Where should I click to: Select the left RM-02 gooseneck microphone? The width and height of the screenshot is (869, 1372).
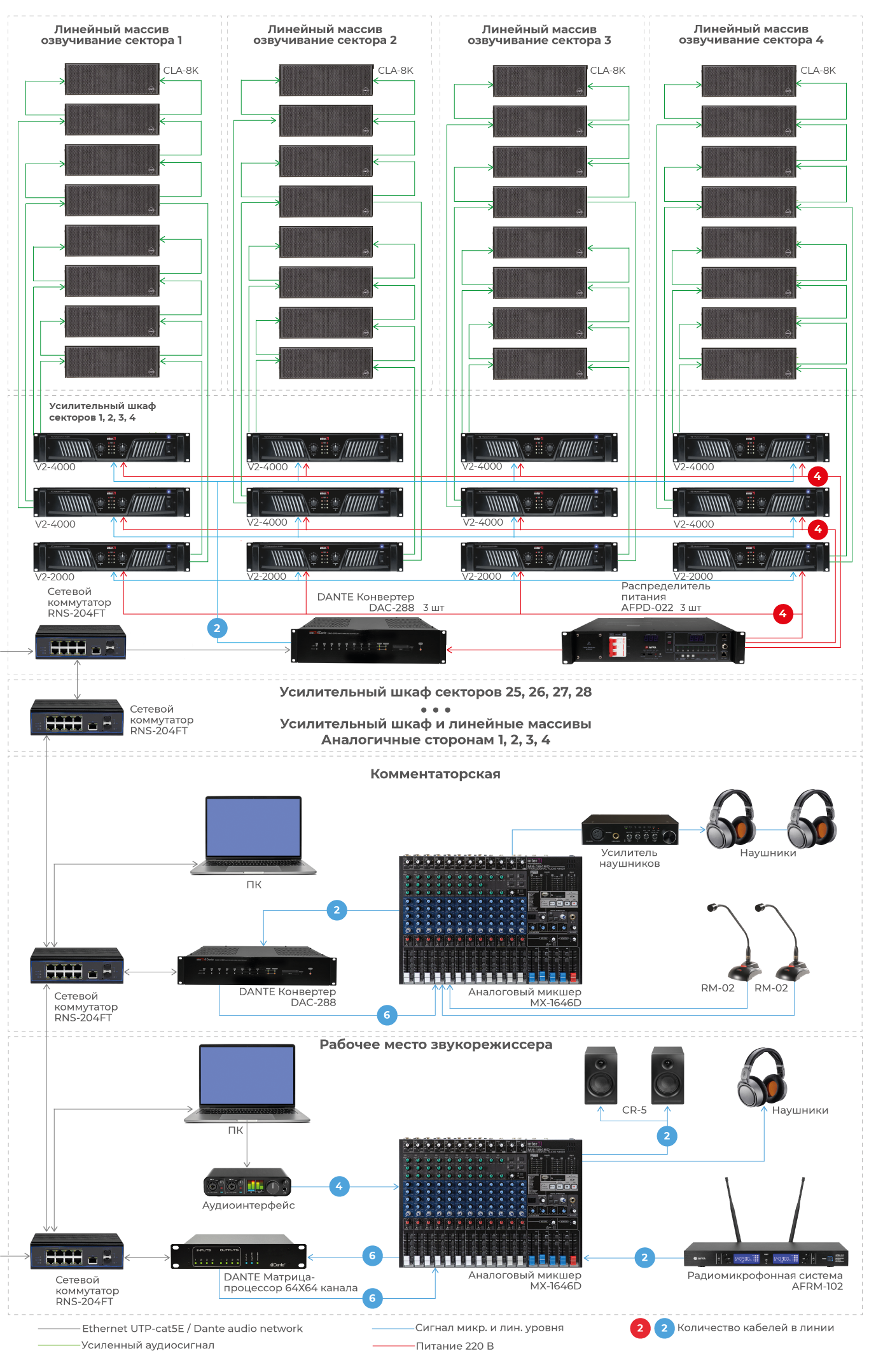point(734,942)
